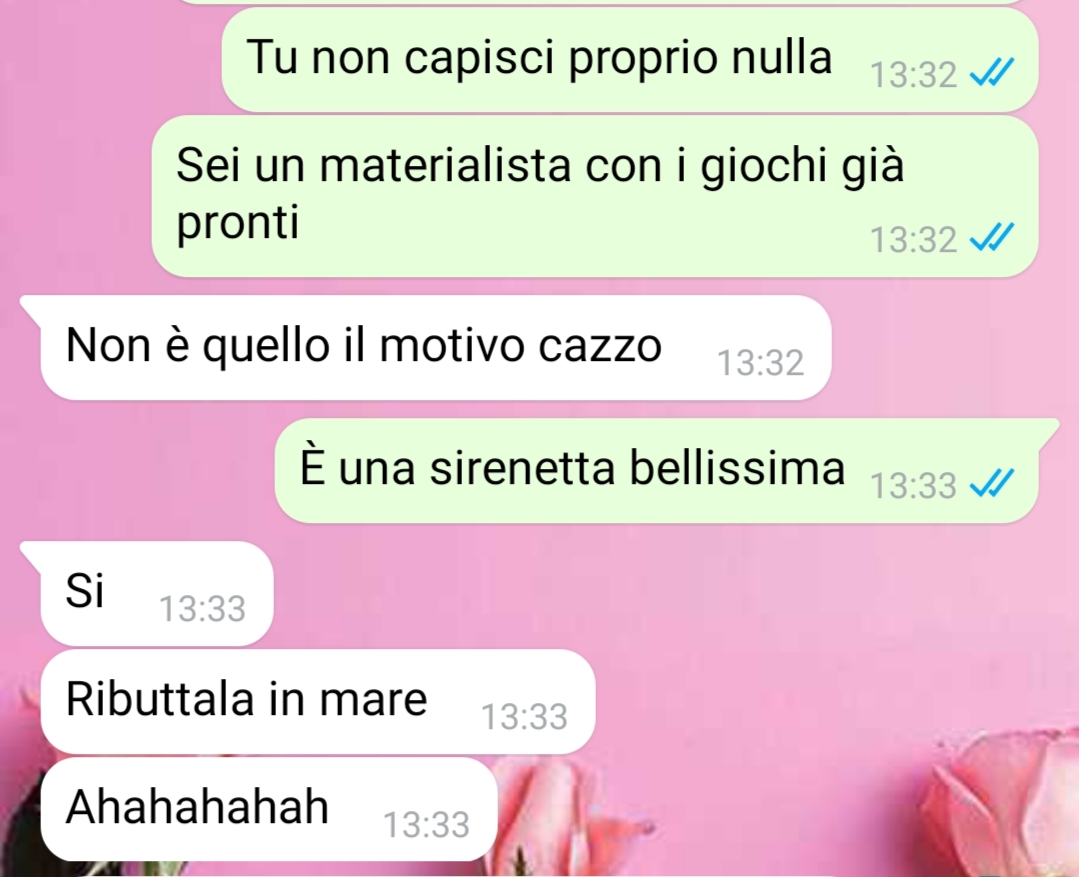Tap the 'È una sirenetta bellissima' bubble
Image resolution: width=1079 pixels, height=877 pixels.
coord(666,470)
